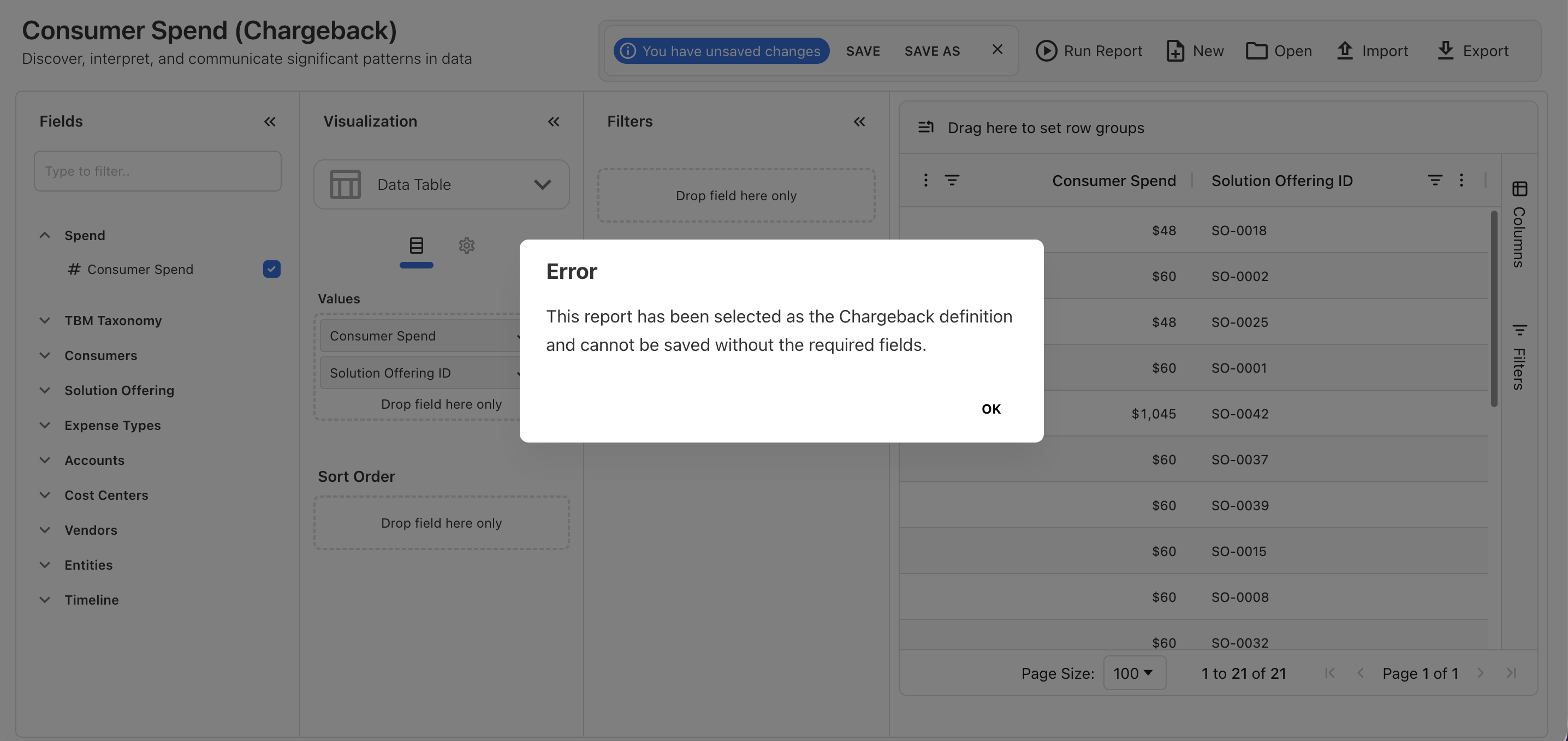Click the row groups icon
The height and width of the screenshot is (741, 1568).
(x=926, y=128)
